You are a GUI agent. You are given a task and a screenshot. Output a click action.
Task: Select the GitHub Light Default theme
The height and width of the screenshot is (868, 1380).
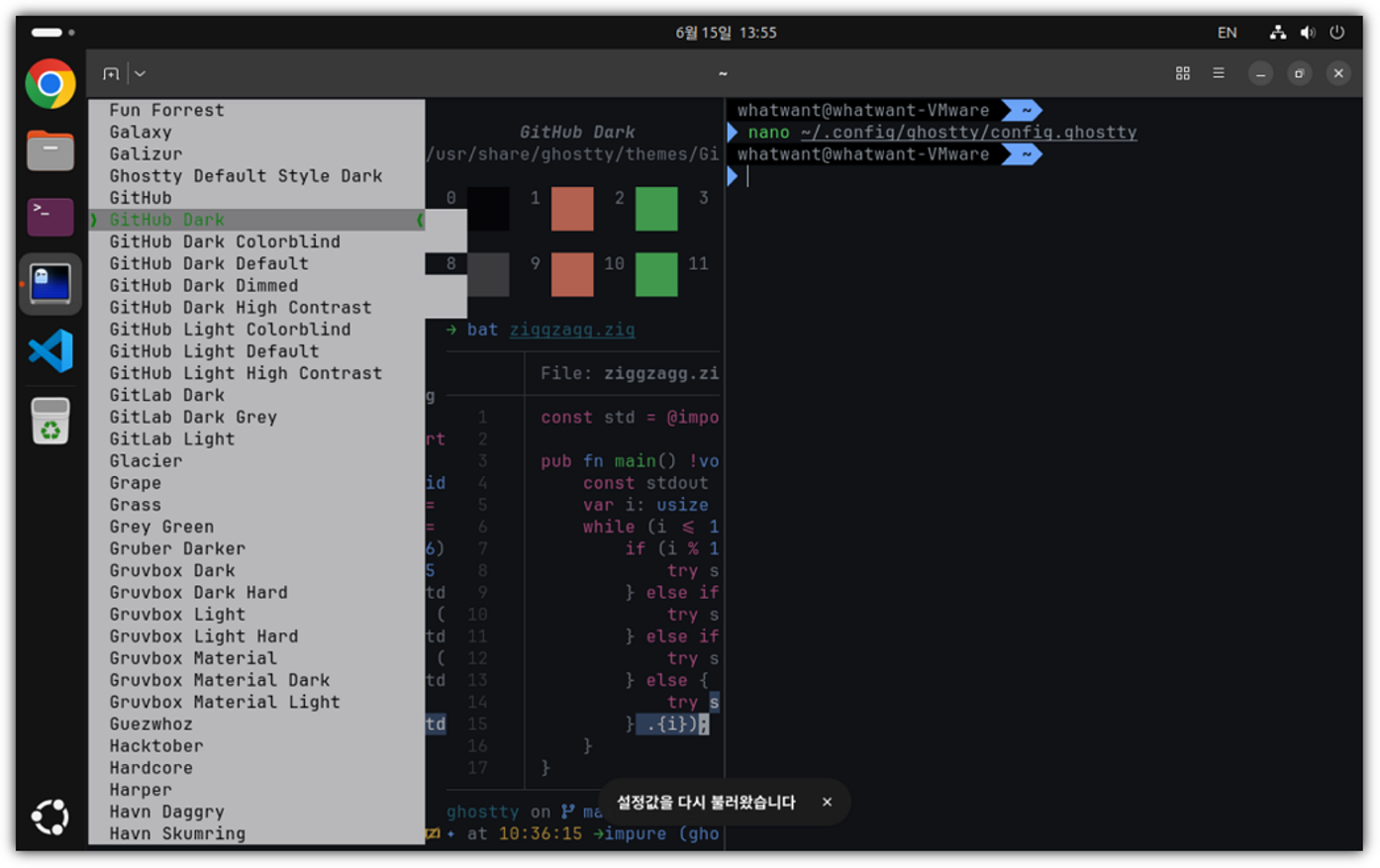(256, 350)
